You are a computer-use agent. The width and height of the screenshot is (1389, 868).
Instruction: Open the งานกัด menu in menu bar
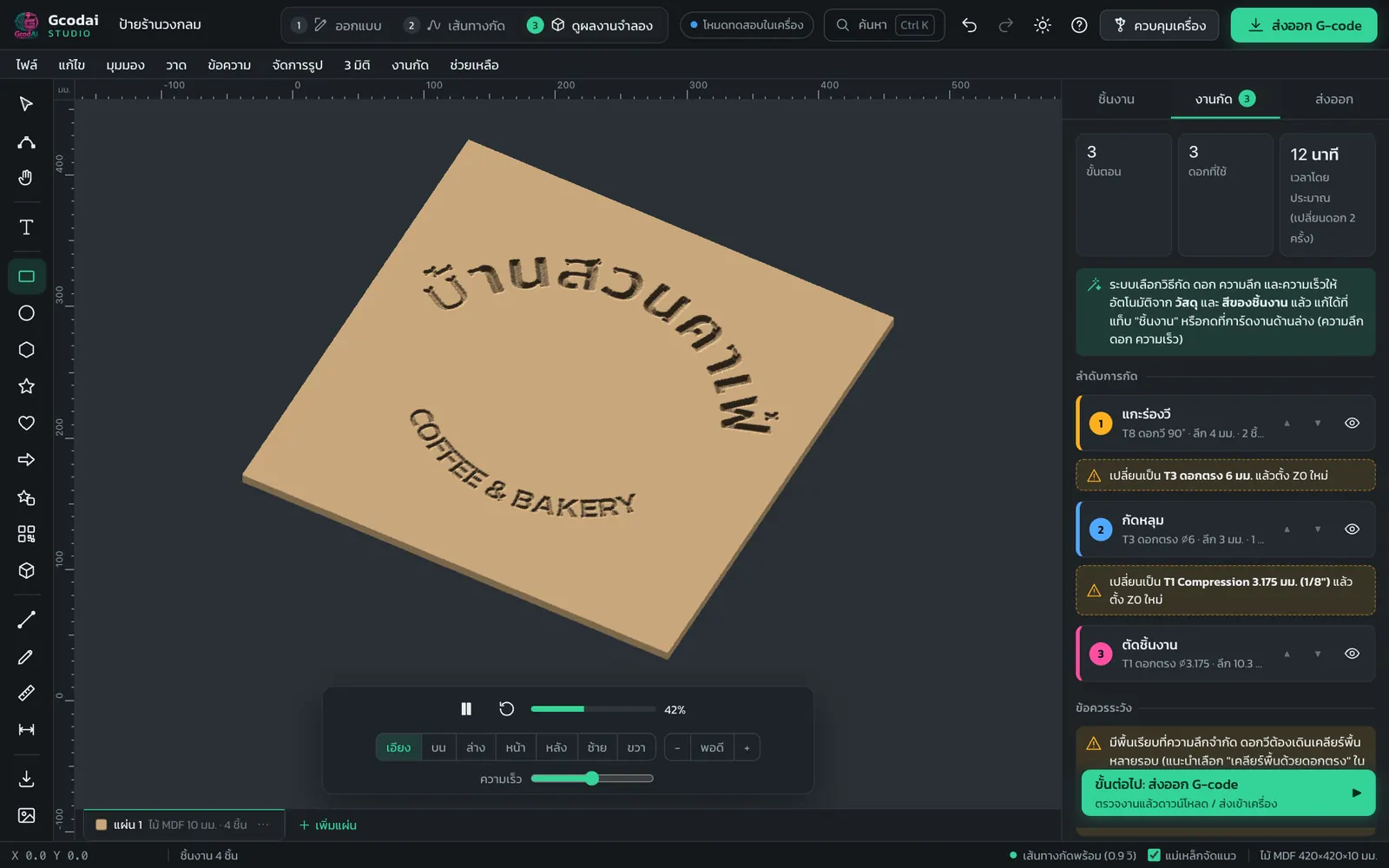point(410,65)
